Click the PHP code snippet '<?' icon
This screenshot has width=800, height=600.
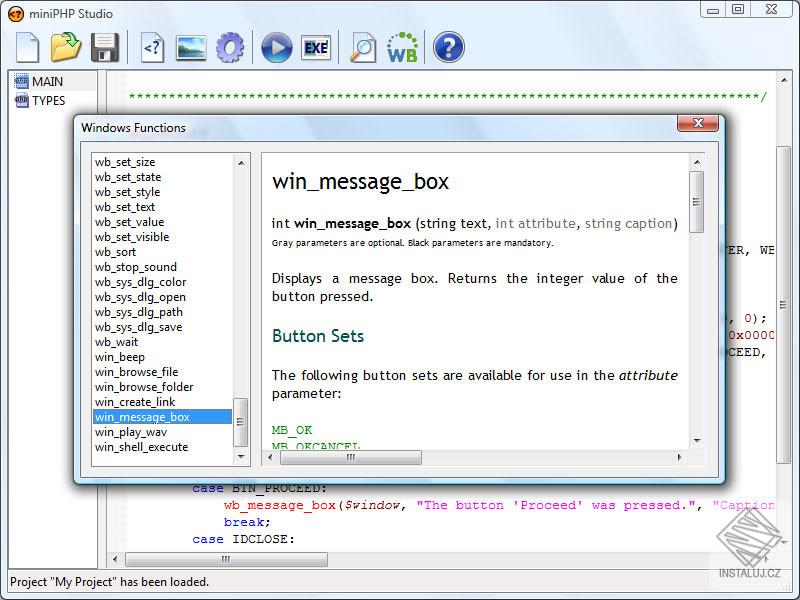(152, 47)
